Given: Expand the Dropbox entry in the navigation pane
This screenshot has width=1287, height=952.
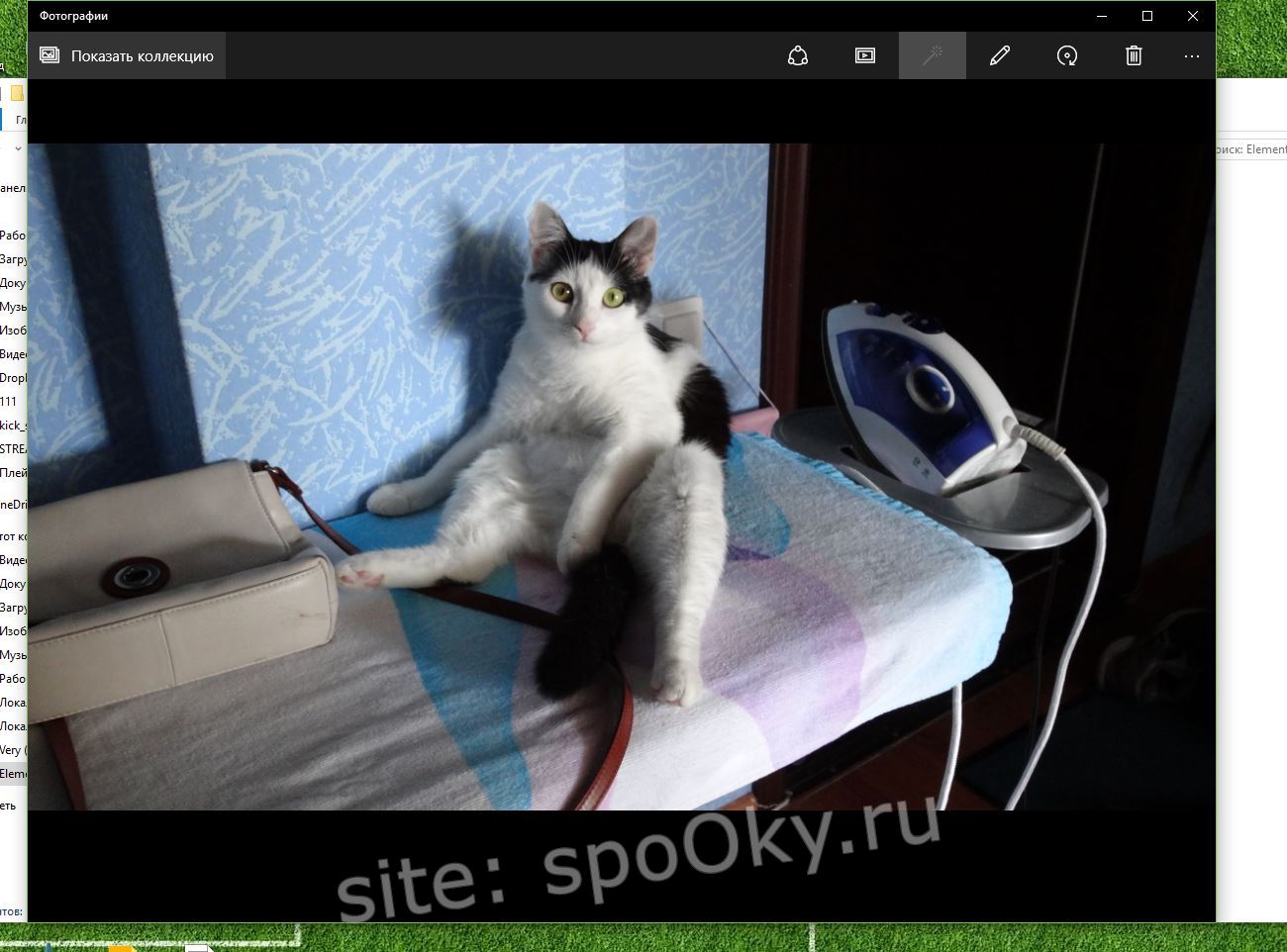Looking at the screenshot, I should 14,377.
